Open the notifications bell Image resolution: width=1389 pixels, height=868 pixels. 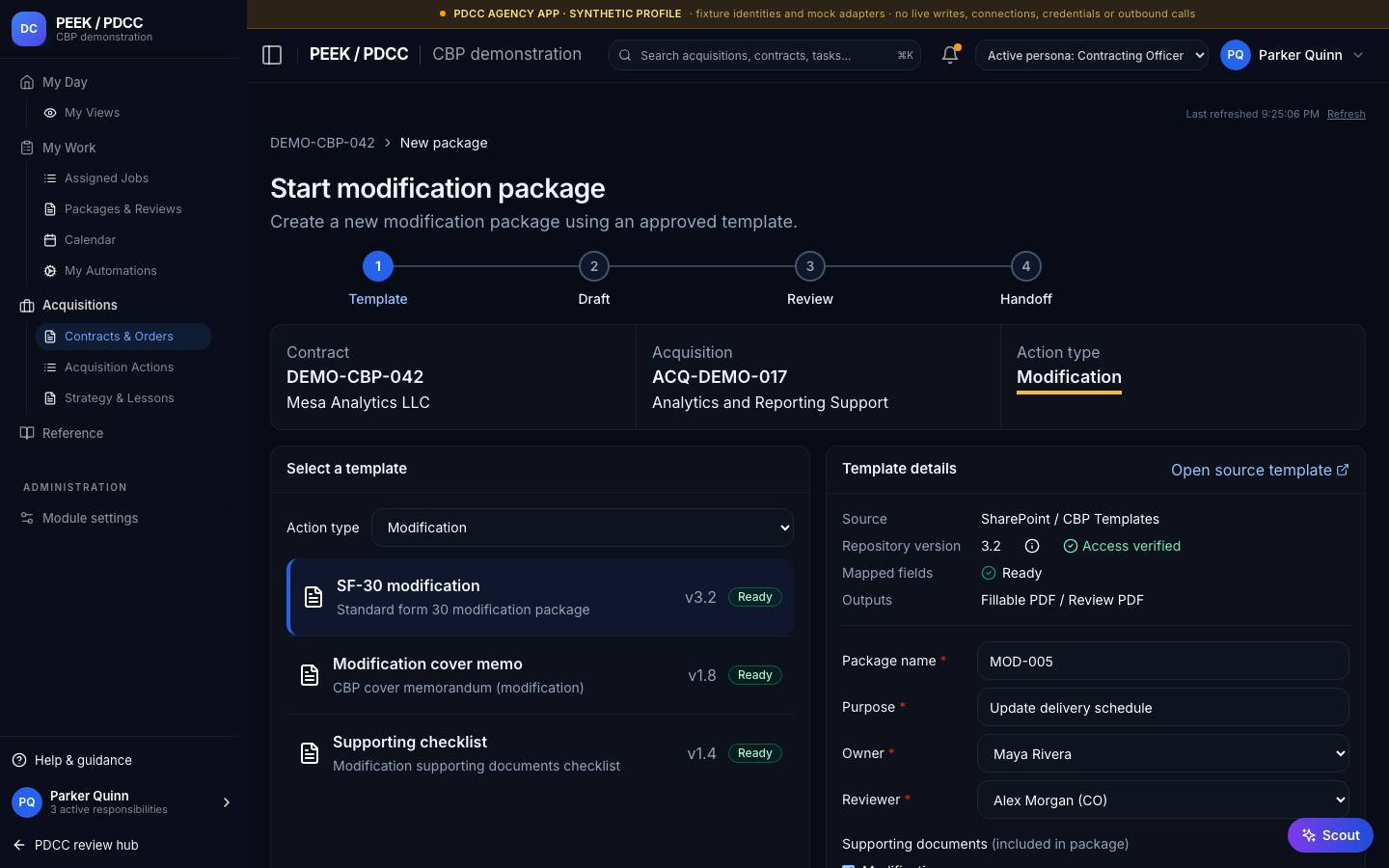pyautogui.click(x=950, y=55)
